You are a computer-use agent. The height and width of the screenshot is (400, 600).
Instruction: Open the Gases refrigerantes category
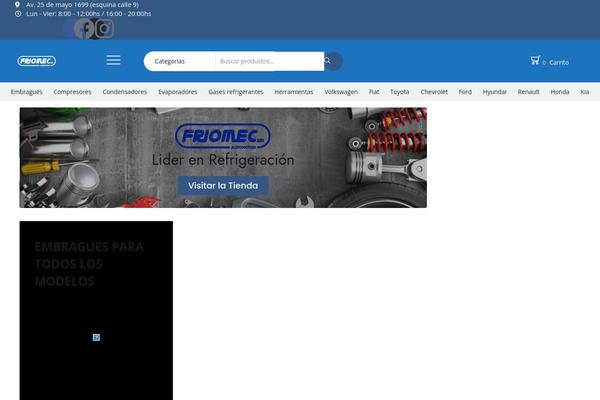(x=236, y=92)
